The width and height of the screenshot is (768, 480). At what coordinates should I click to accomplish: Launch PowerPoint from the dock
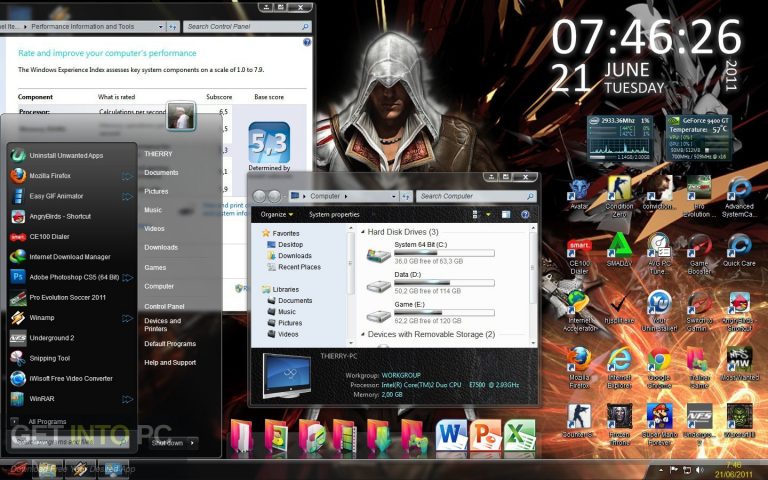coord(485,435)
